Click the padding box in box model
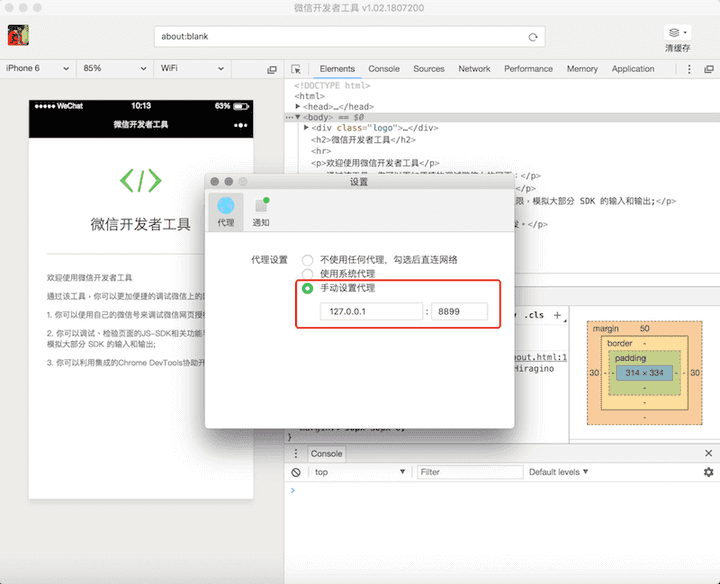The image size is (720, 584). coord(645,373)
